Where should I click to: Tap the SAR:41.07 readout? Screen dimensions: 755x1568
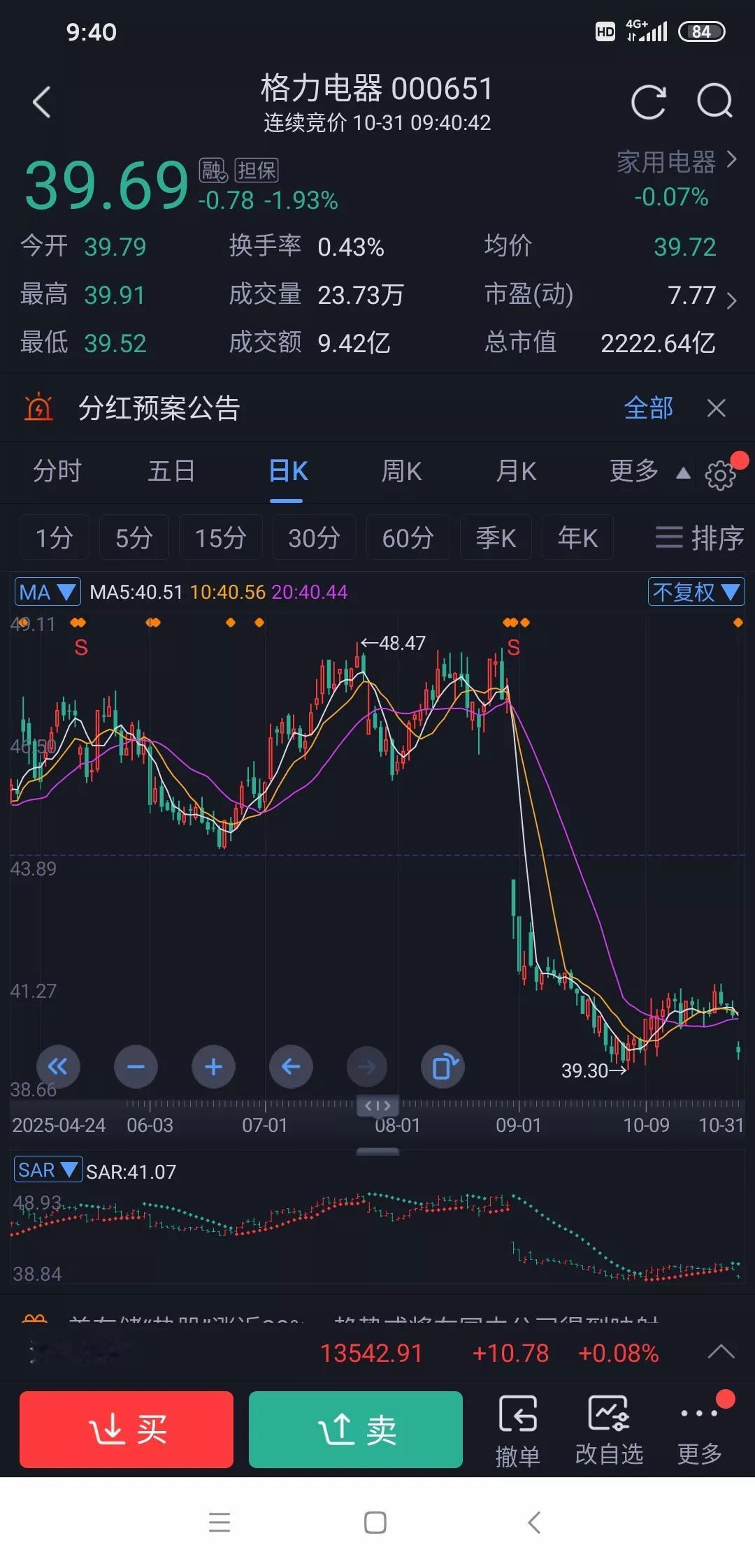[131, 1171]
